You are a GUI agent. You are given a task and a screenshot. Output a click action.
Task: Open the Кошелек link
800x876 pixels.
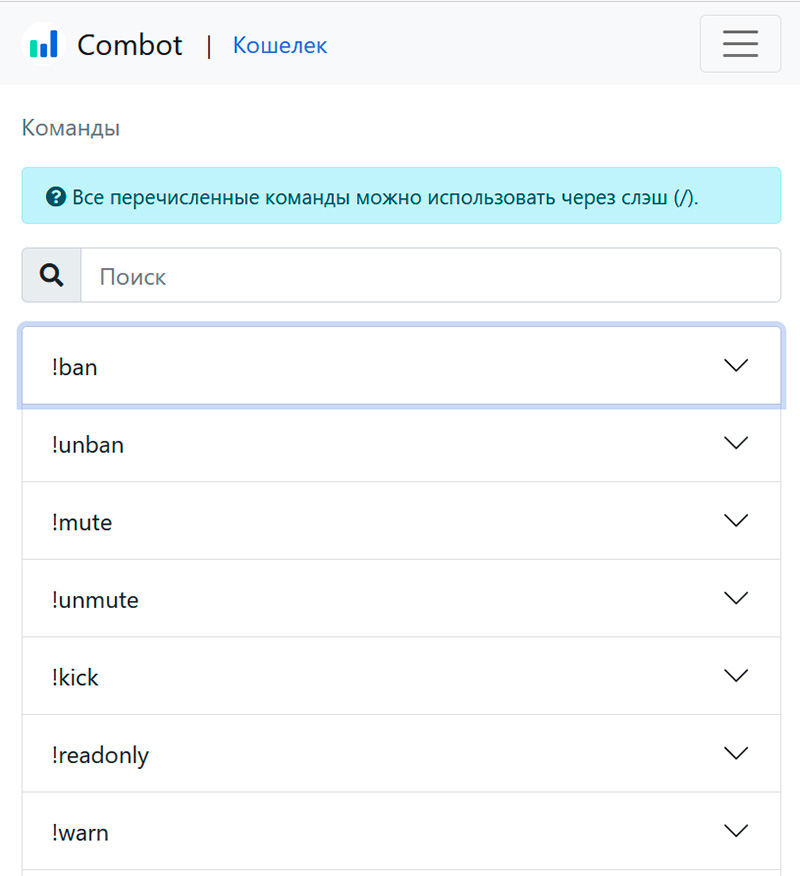pos(280,45)
